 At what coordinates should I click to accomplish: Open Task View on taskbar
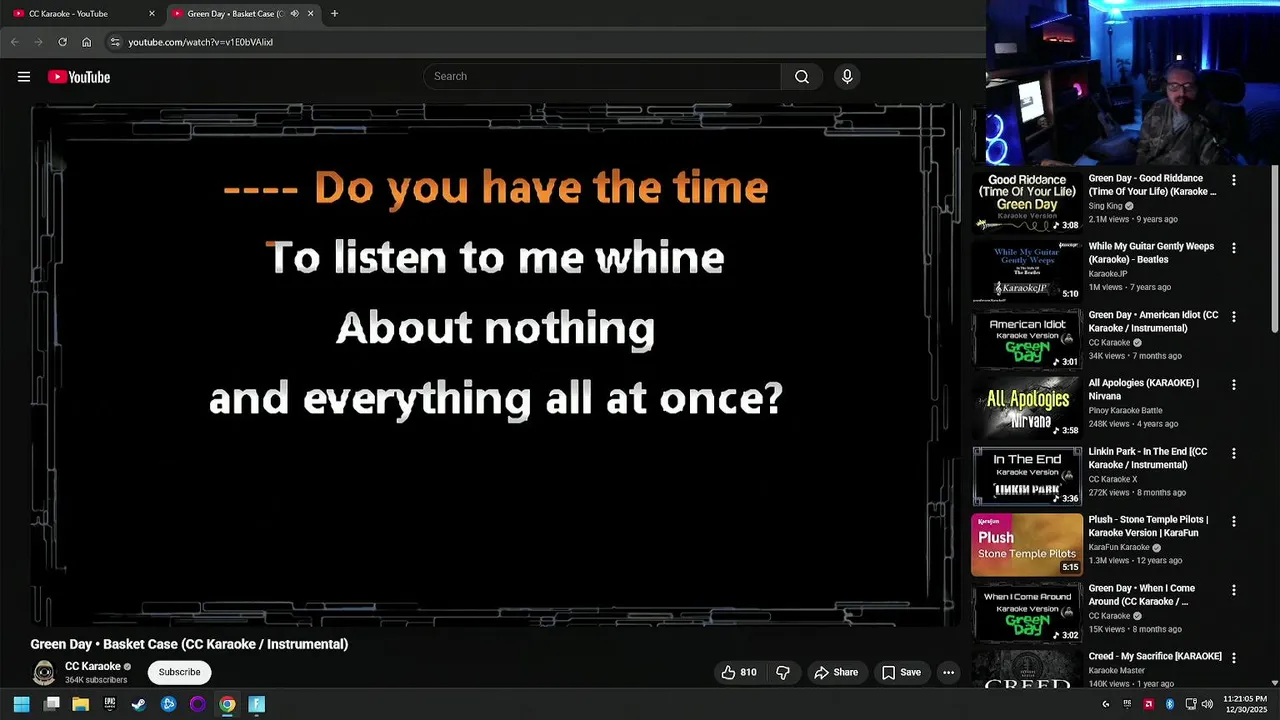click(52, 704)
